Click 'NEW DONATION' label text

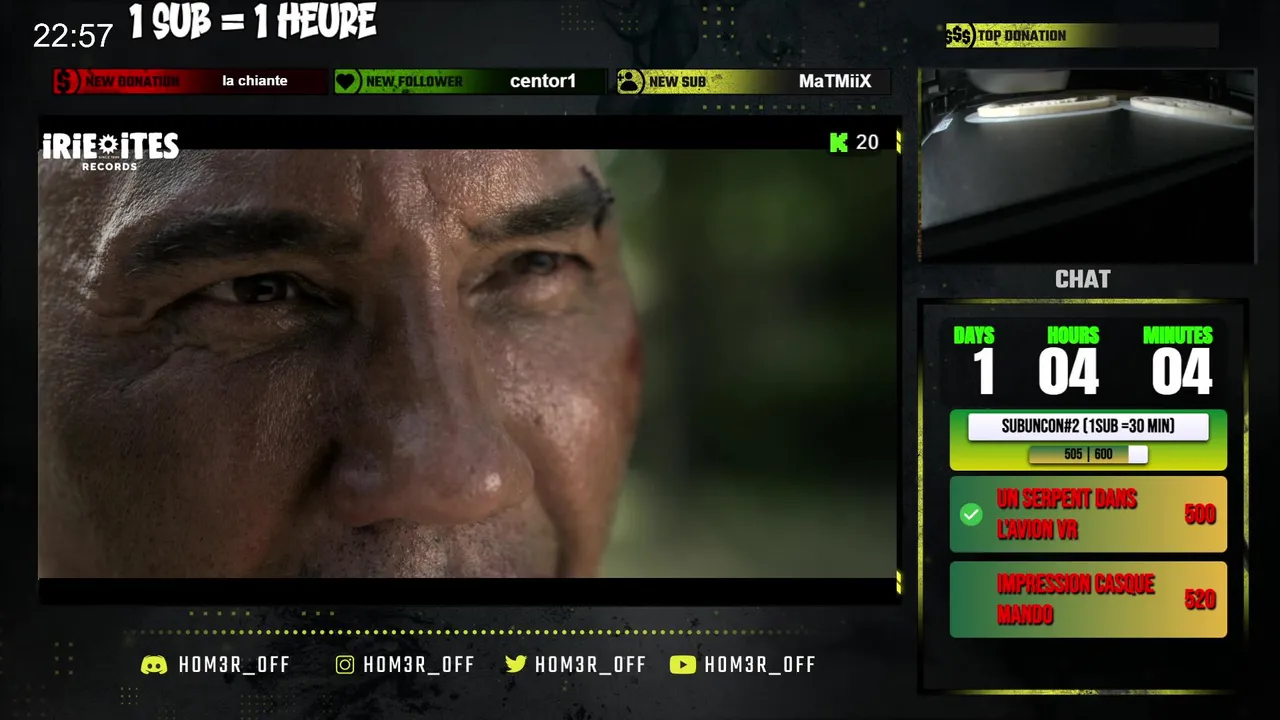133,82
